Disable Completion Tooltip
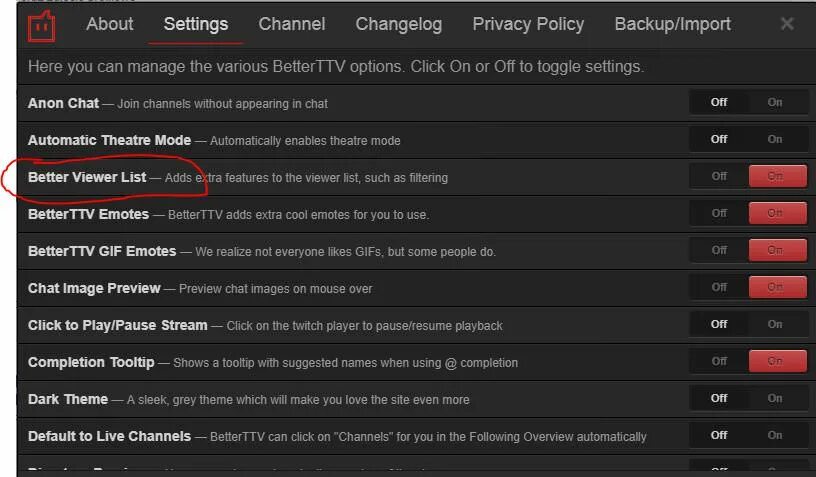The image size is (816, 477). pyautogui.click(x=719, y=361)
